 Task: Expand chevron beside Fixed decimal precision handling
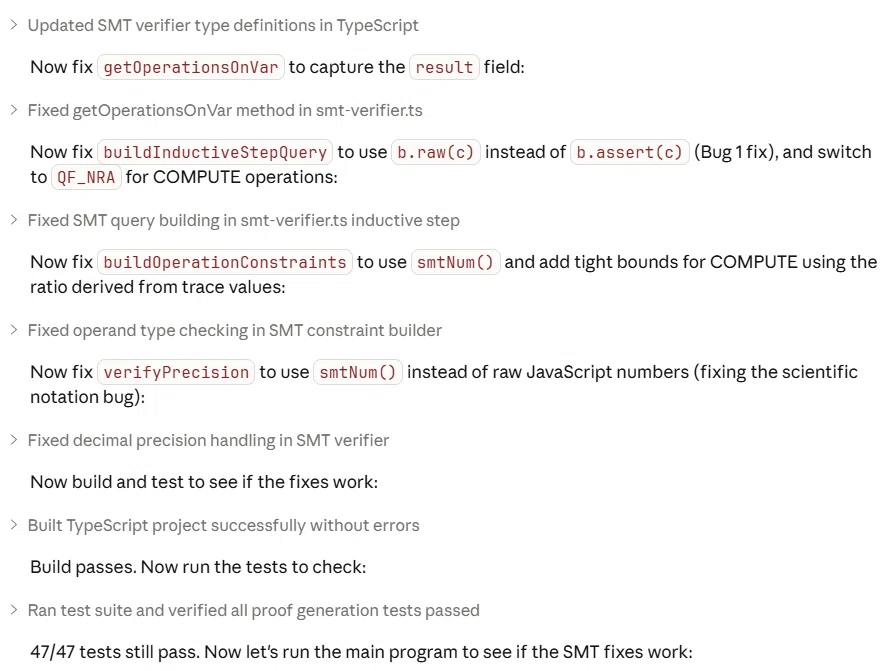(14, 440)
